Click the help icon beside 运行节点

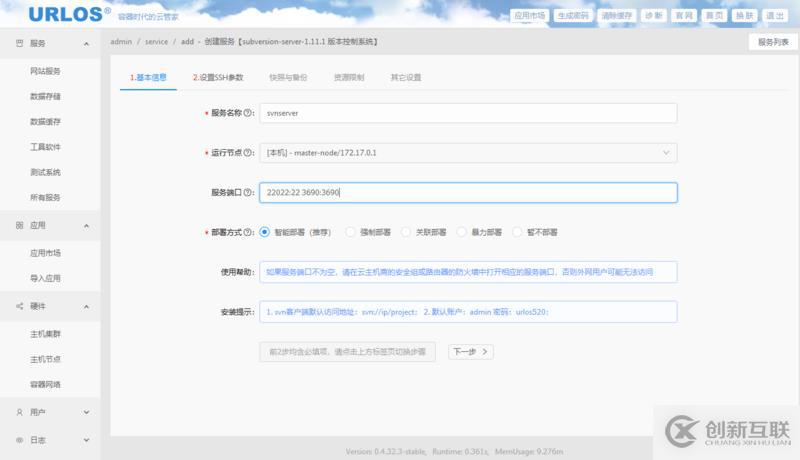pyautogui.click(x=248, y=153)
